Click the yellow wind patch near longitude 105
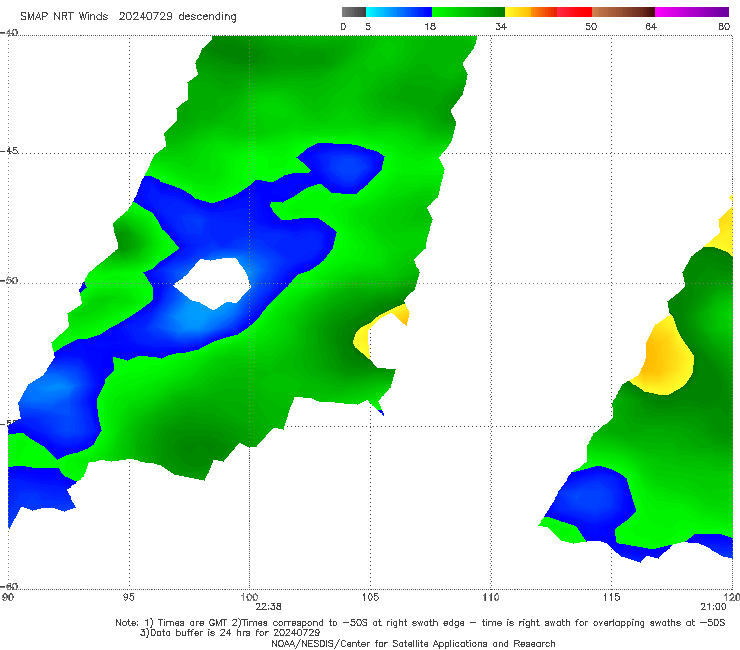This screenshot has width=740, height=650. [363, 339]
